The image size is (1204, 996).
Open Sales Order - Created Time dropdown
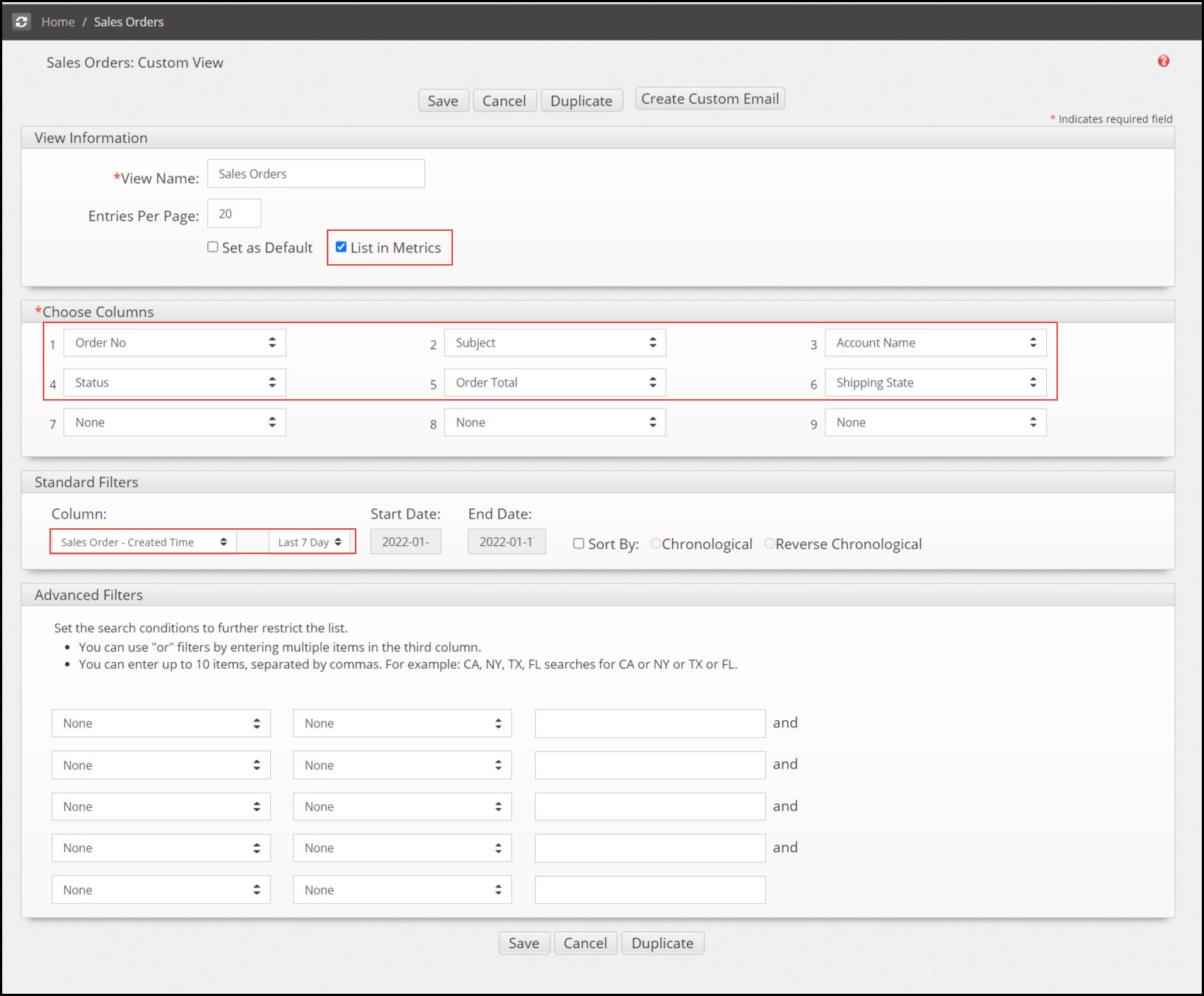point(143,542)
